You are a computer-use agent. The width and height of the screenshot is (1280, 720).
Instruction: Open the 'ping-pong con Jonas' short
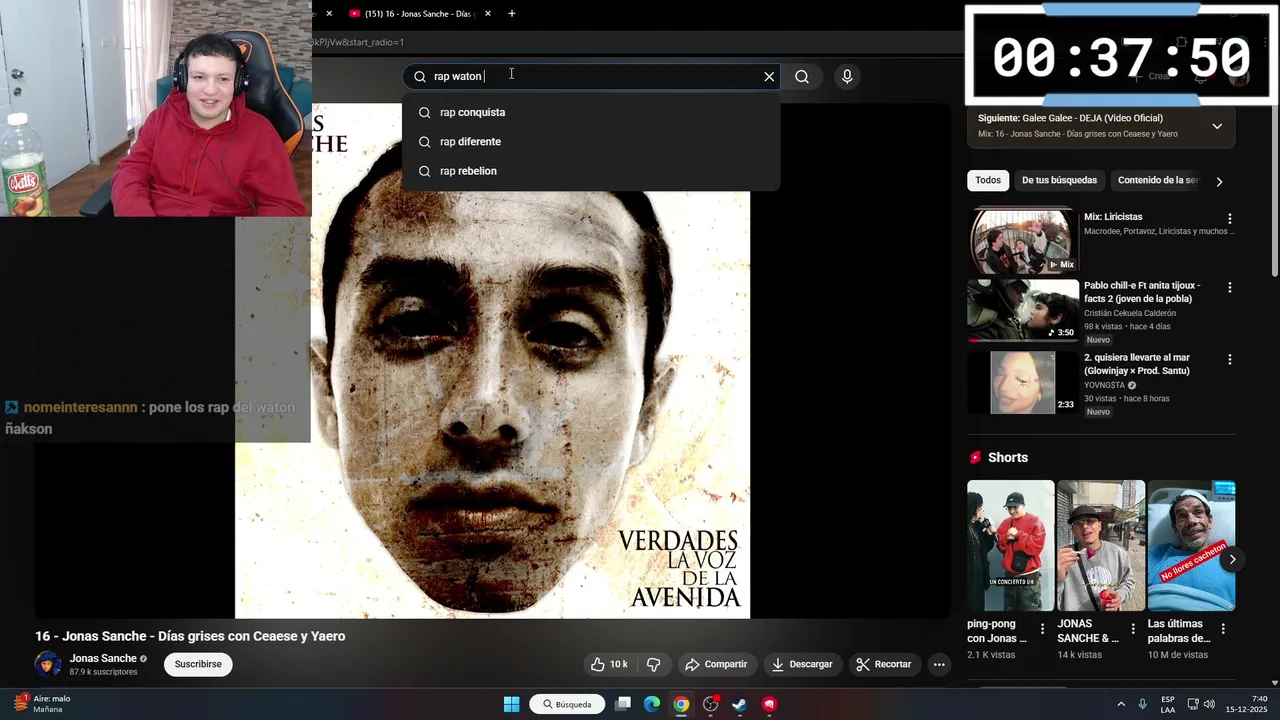point(1010,546)
